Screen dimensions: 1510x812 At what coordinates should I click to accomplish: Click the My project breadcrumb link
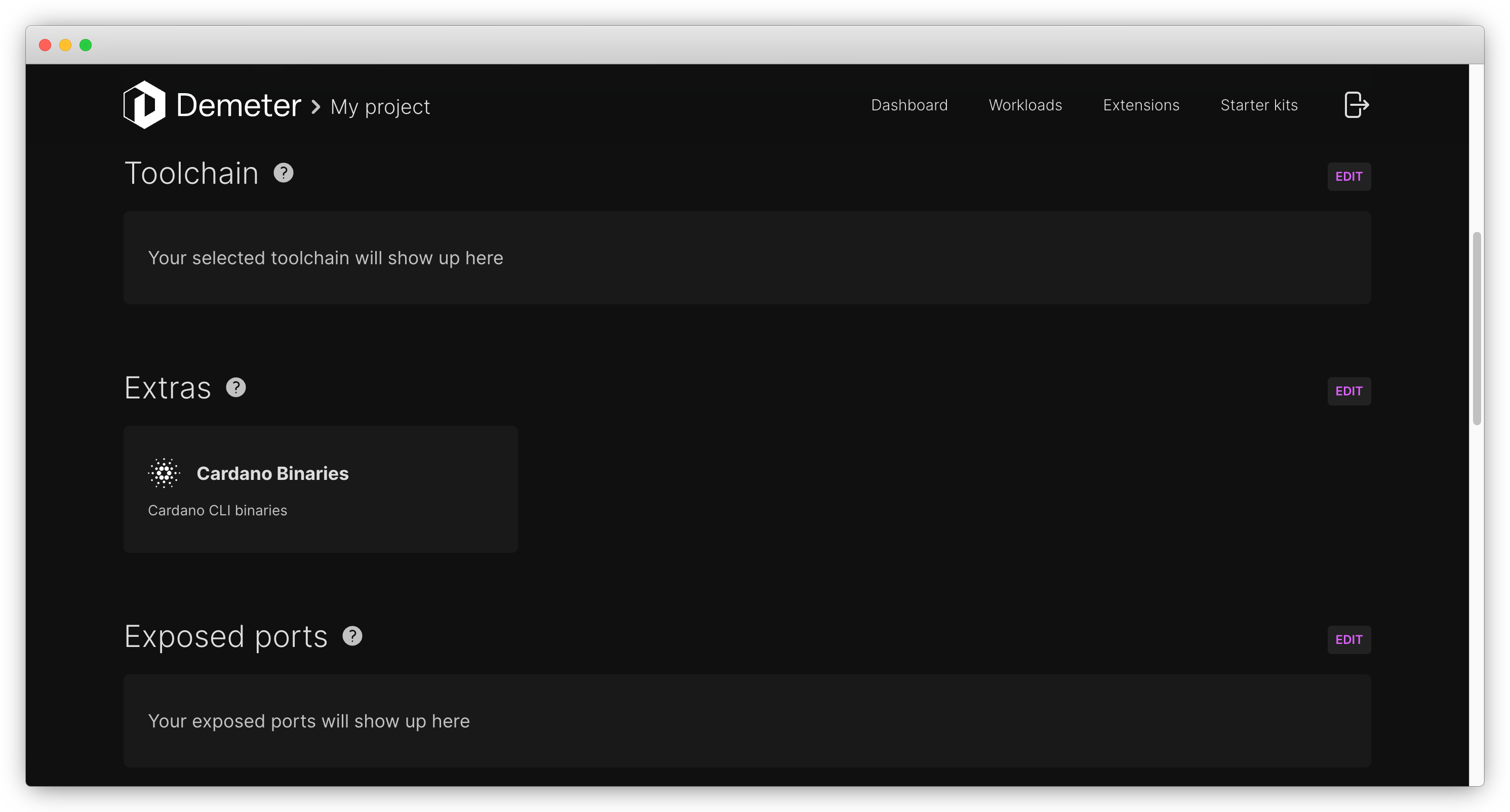[380, 107]
